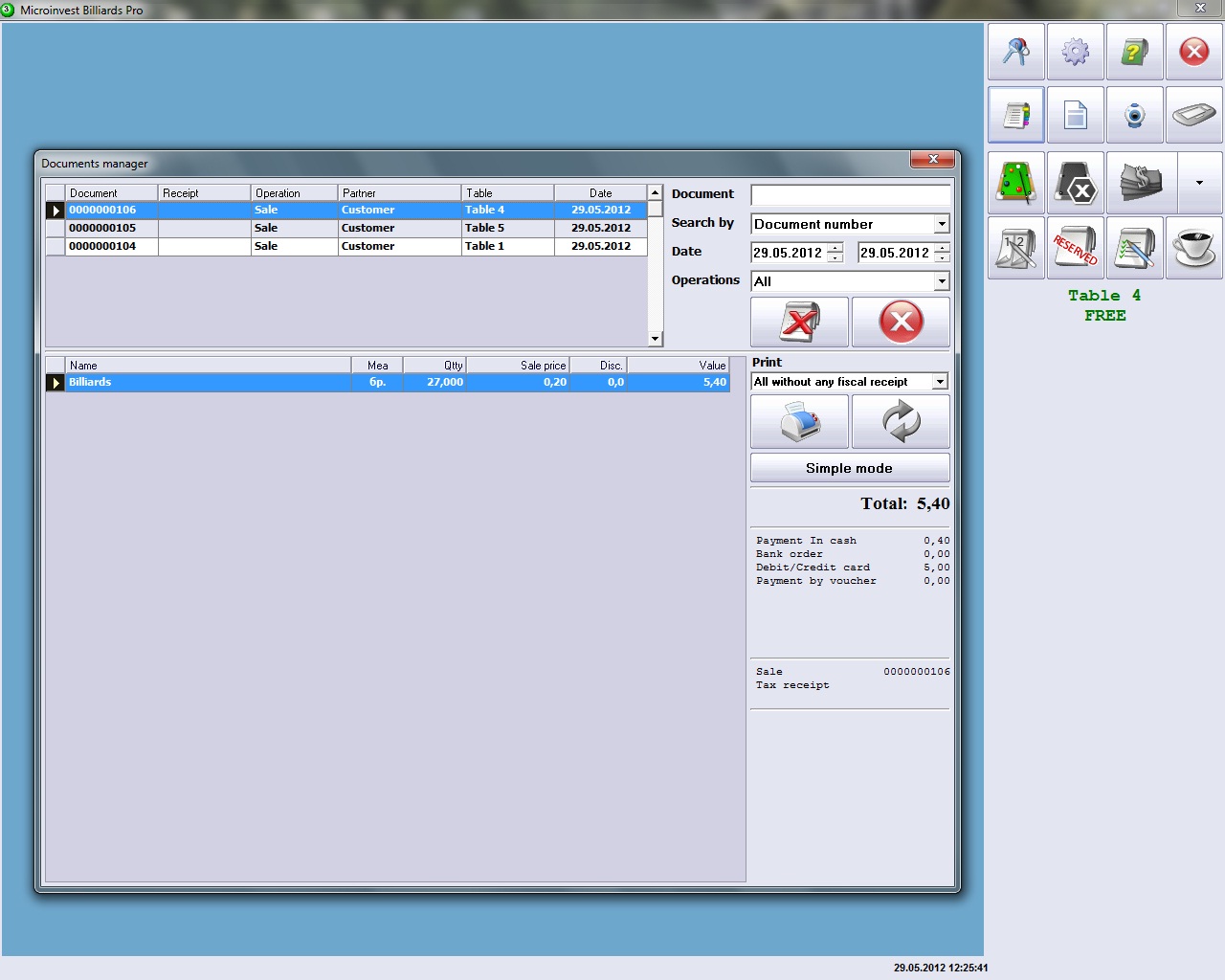The width and height of the screenshot is (1225, 980).
Task: Click the printer icon button
Action: pos(800,422)
